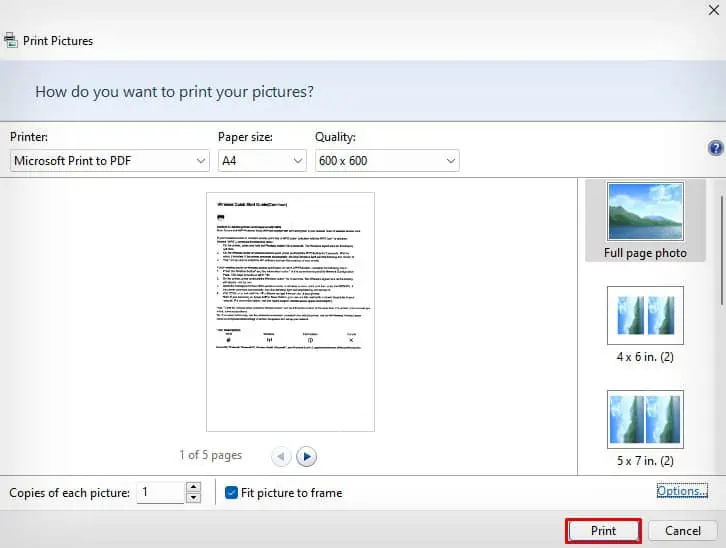Open the Quality dropdown
This screenshot has height=548, width=726.
tap(386, 160)
